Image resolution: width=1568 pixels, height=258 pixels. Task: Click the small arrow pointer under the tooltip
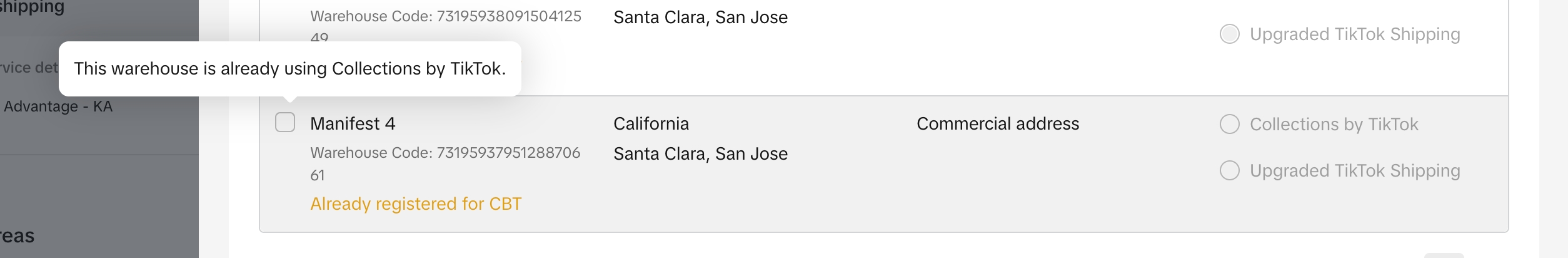[x=289, y=99]
